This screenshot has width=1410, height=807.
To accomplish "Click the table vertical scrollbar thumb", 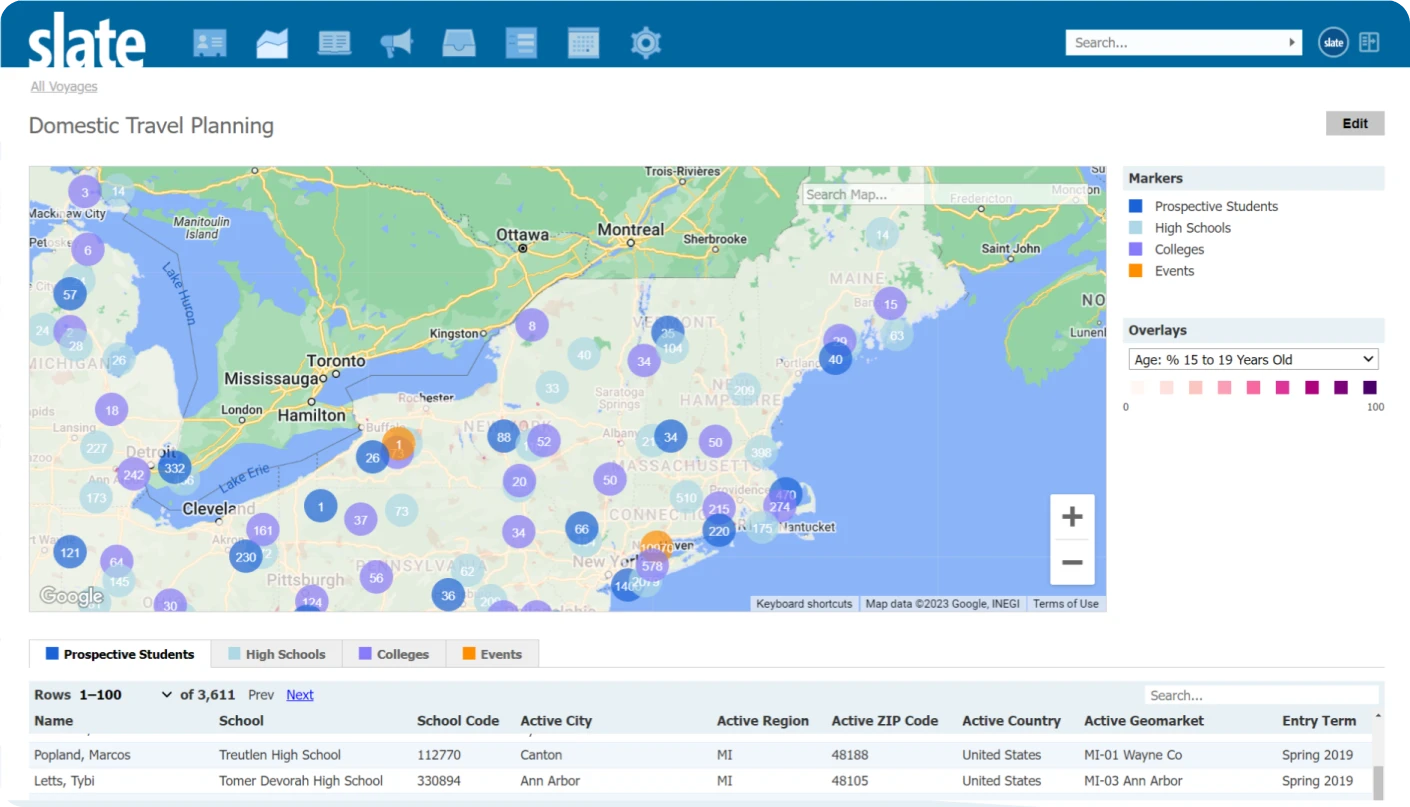I will pyautogui.click(x=1379, y=783).
